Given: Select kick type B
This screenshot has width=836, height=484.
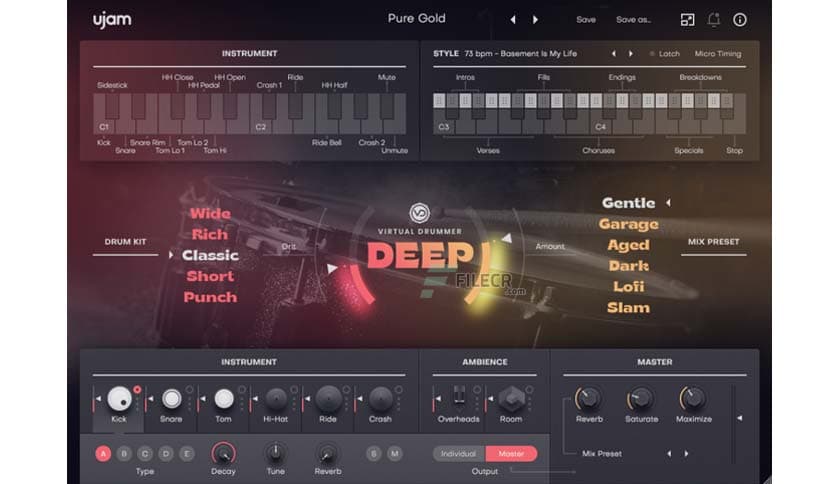Looking at the screenshot, I should [124, 454].
